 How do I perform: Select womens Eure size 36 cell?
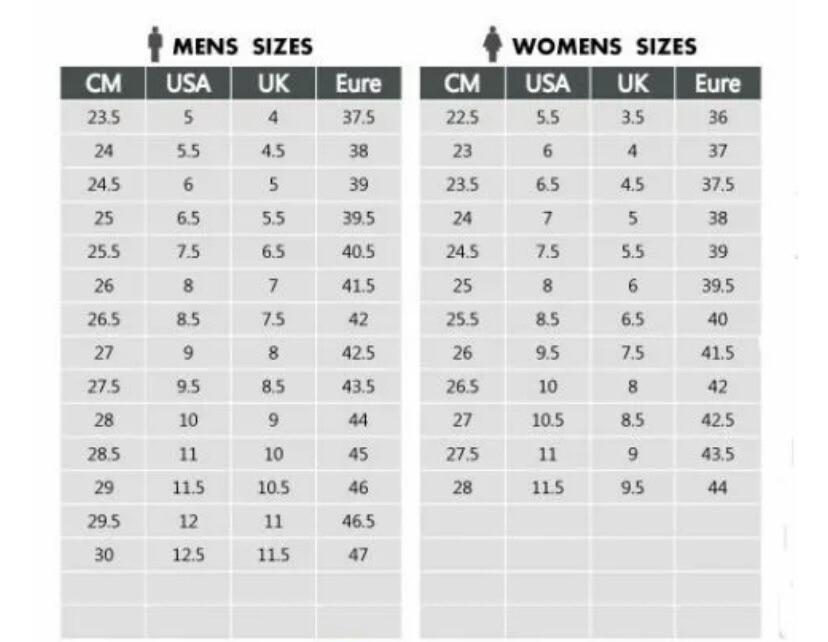point(717,117)
